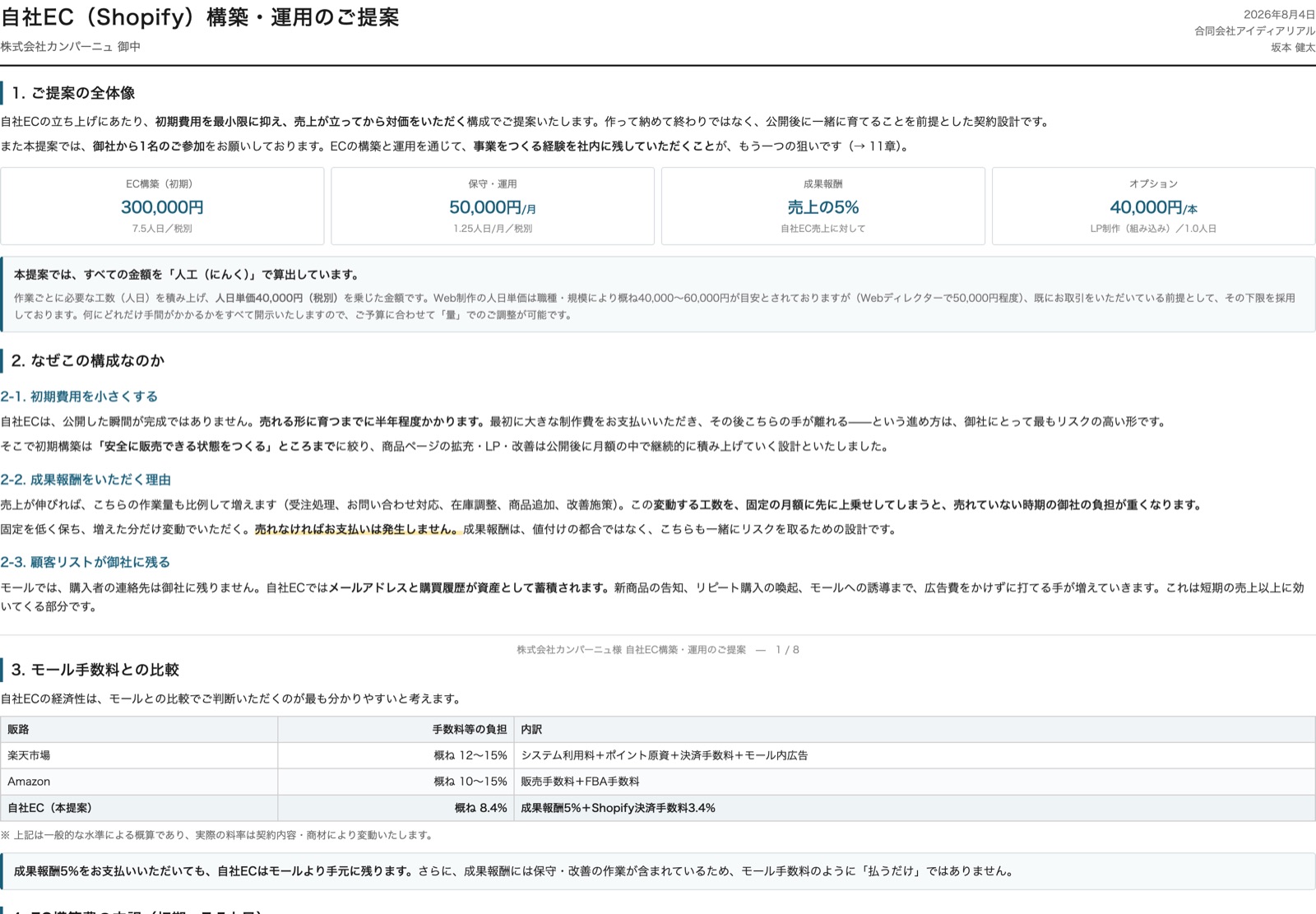Click the date 2026年8月4日
Viewport: 1316px width, 914px height.
(1279, 15)
